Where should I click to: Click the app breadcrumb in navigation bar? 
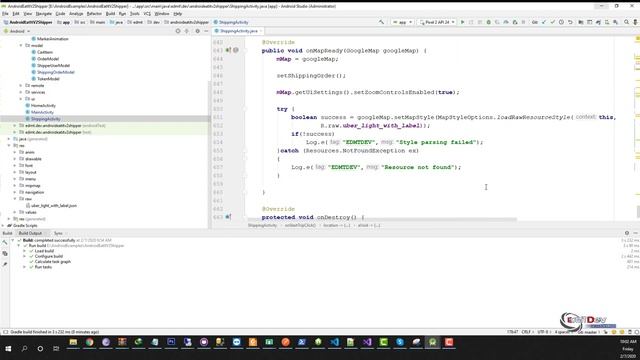click(64, 22)
